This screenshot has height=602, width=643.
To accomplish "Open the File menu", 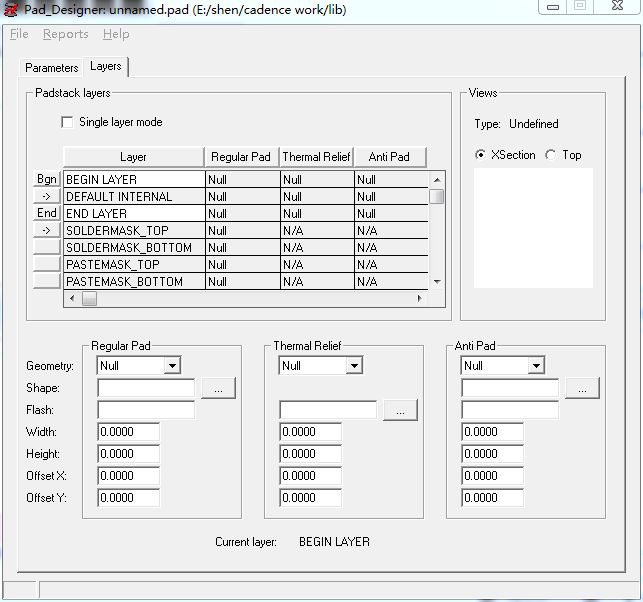I will 19,34.
